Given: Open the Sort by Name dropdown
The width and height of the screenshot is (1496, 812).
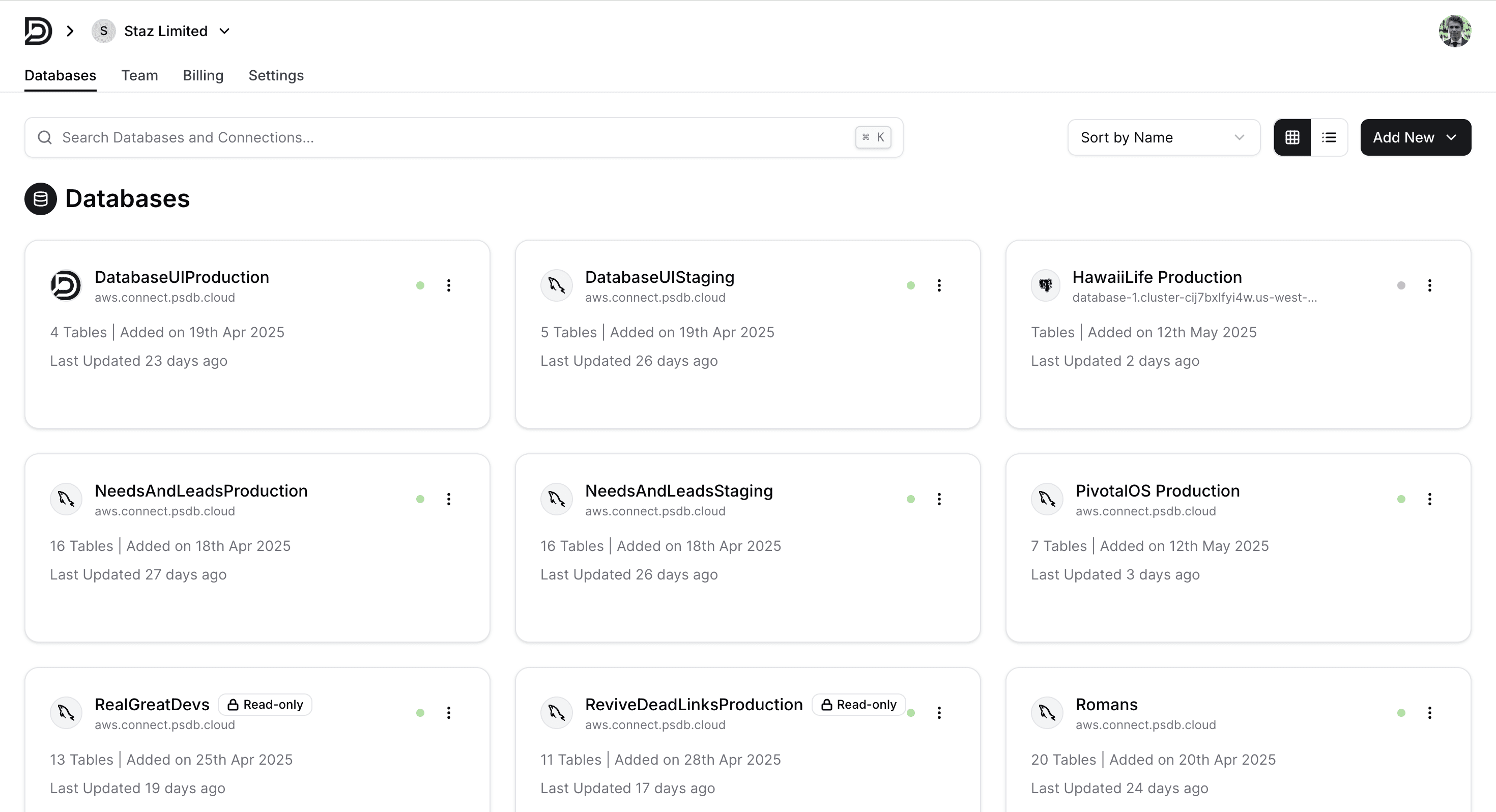Looking at the screenshot, I should (x=1163, y=137).
